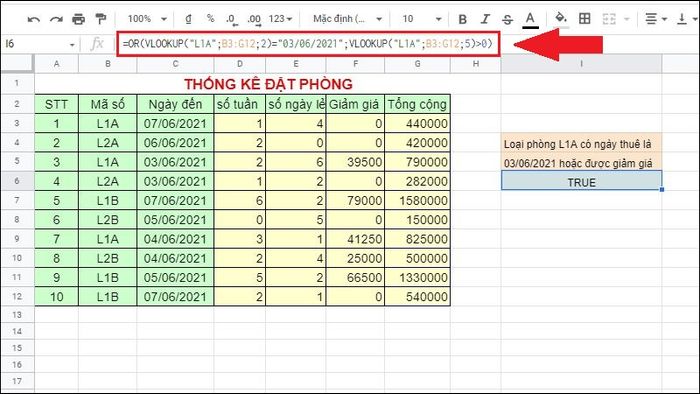Select the cell showing 1580000
The height and width of the screenshot is (394, 700).
417,200
